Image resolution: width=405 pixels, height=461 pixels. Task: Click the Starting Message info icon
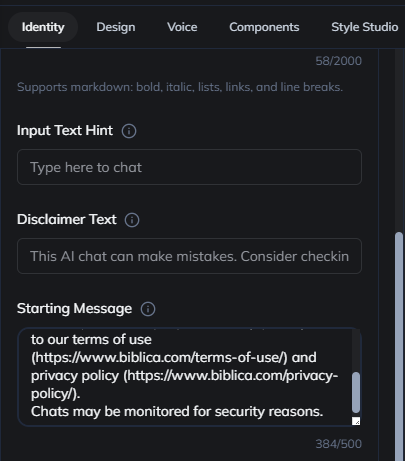[148, 309]
